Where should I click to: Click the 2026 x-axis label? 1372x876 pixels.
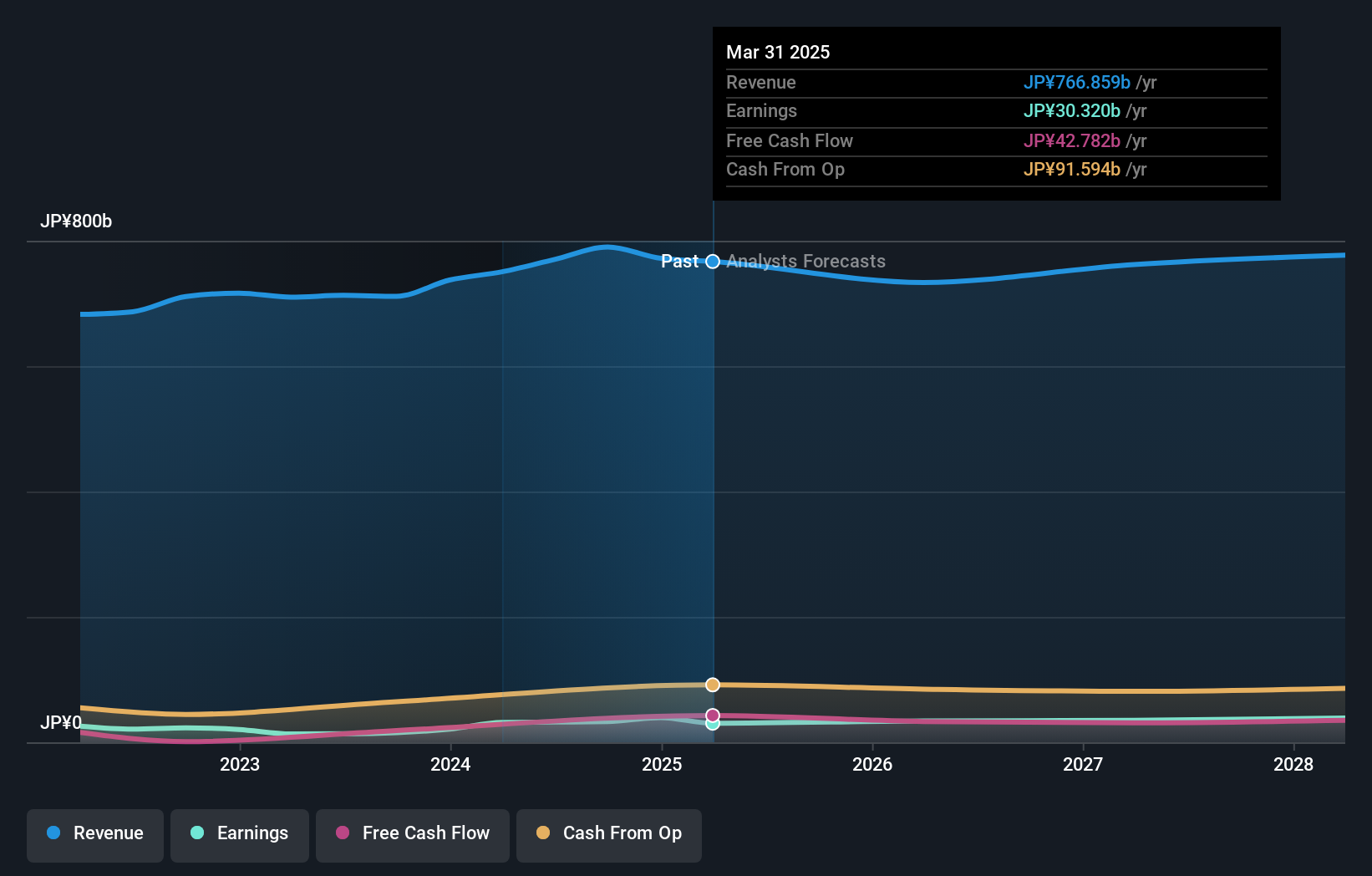point(872,764)
